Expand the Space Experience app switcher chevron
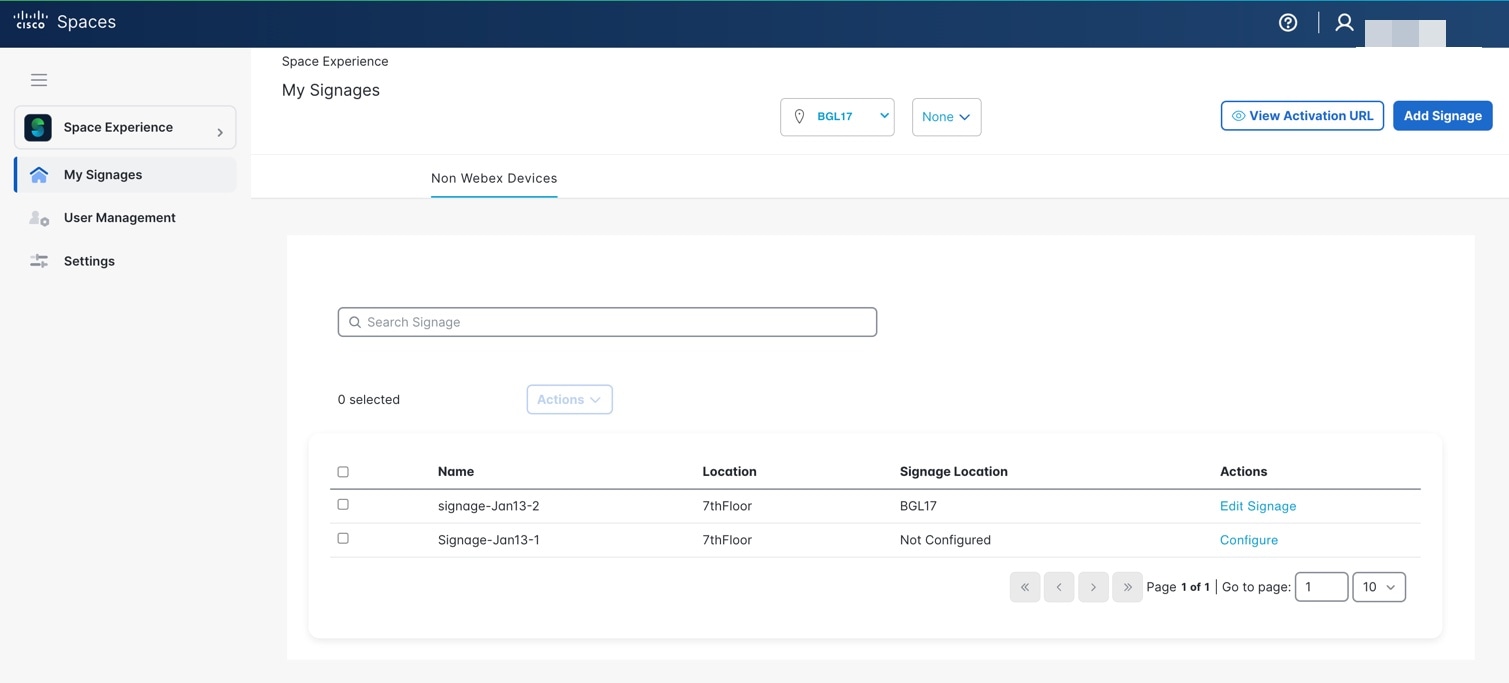The width and height of the screenshot is (1509, 683). pyautogui.click(x=220, y=132)
